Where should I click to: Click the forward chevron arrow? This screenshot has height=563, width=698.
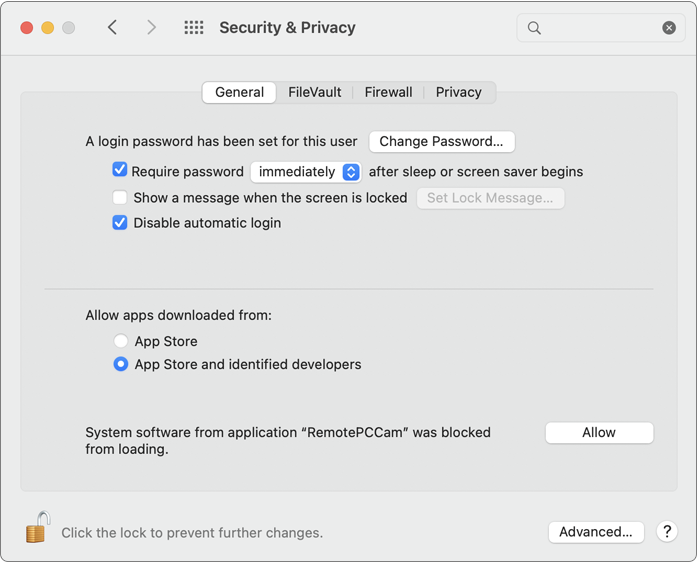pos(151,28)
